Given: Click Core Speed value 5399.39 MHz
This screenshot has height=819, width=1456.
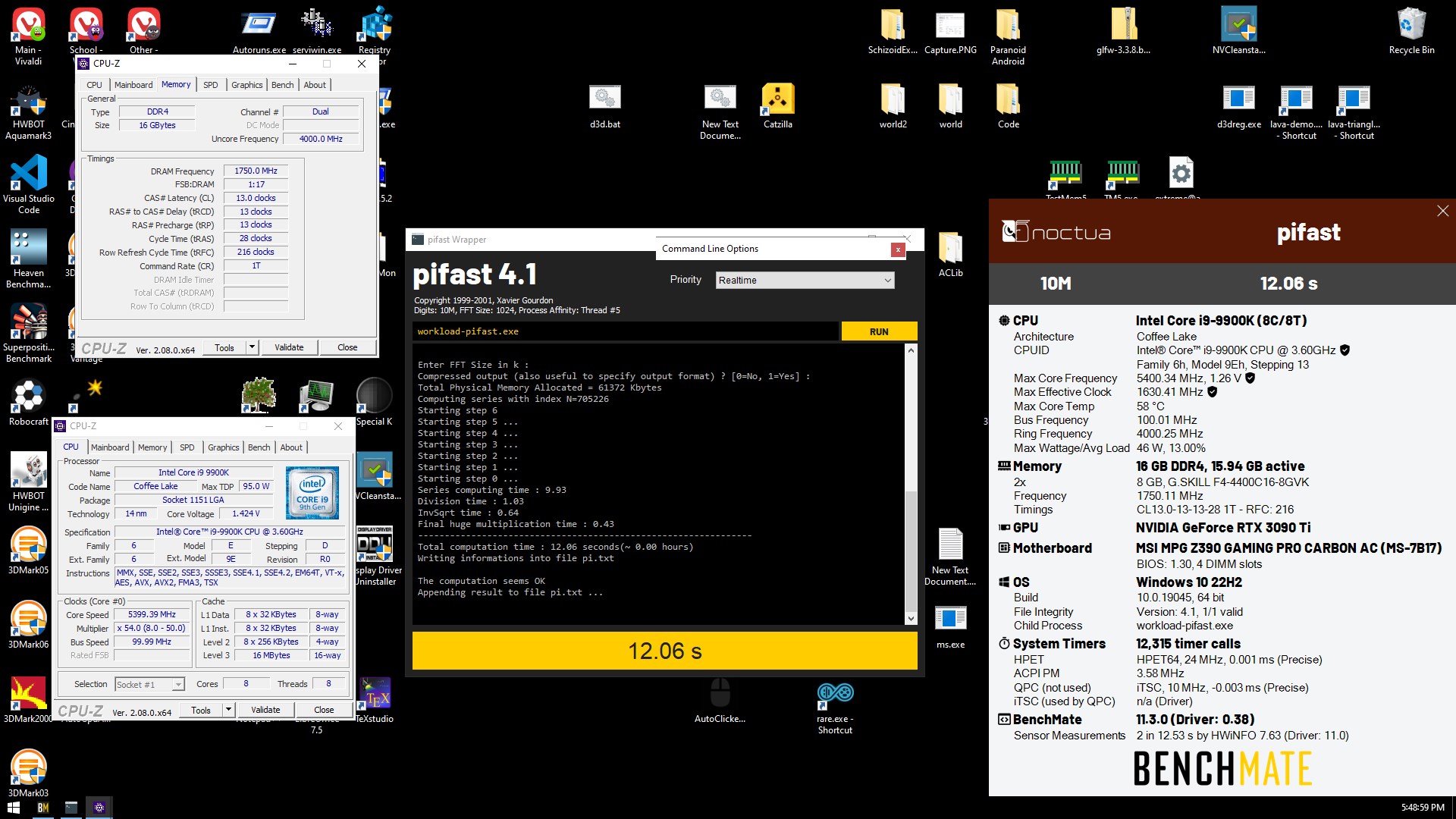Looking at the screenshot, I should point(152,615).
